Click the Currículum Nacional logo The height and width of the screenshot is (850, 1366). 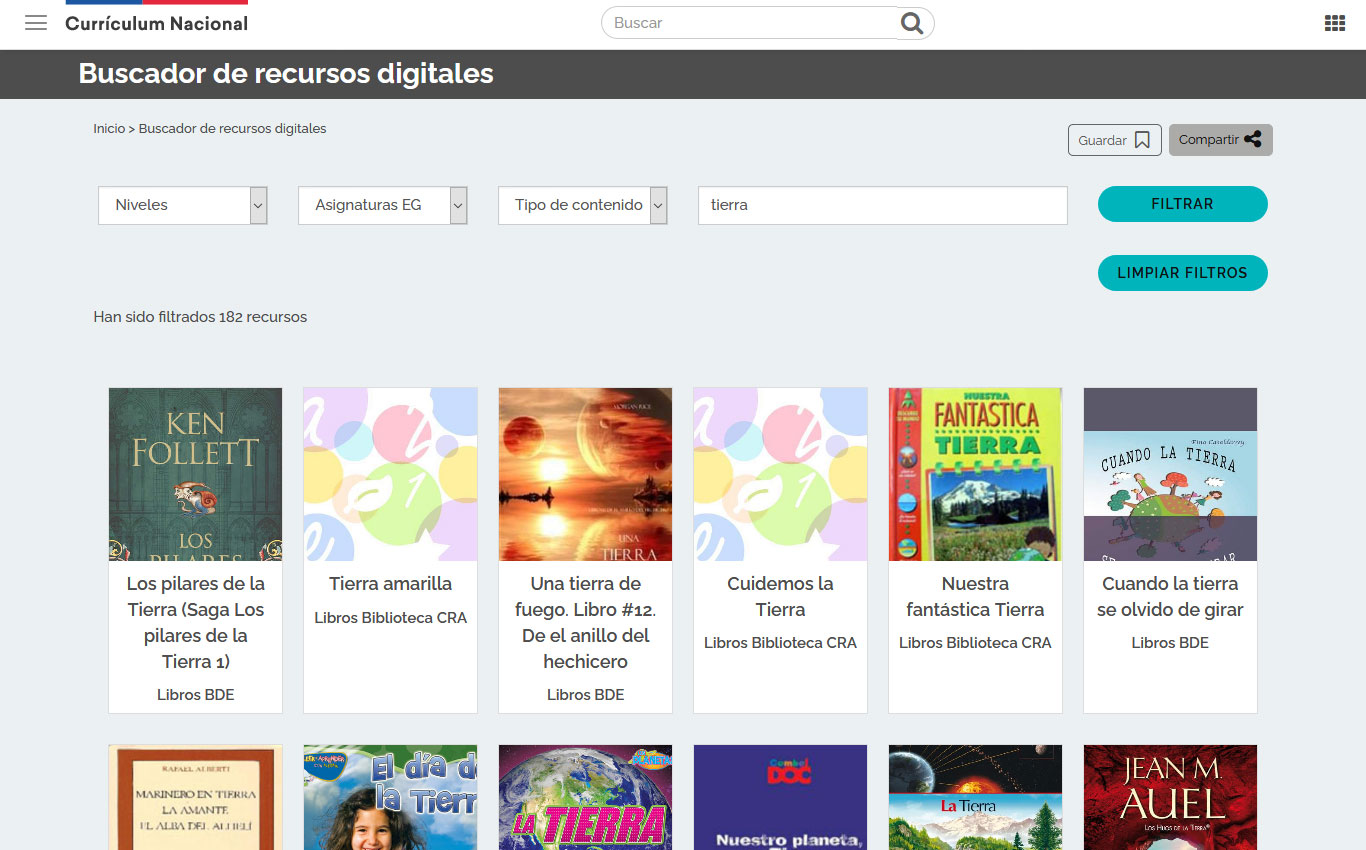[x=157, y=23]
